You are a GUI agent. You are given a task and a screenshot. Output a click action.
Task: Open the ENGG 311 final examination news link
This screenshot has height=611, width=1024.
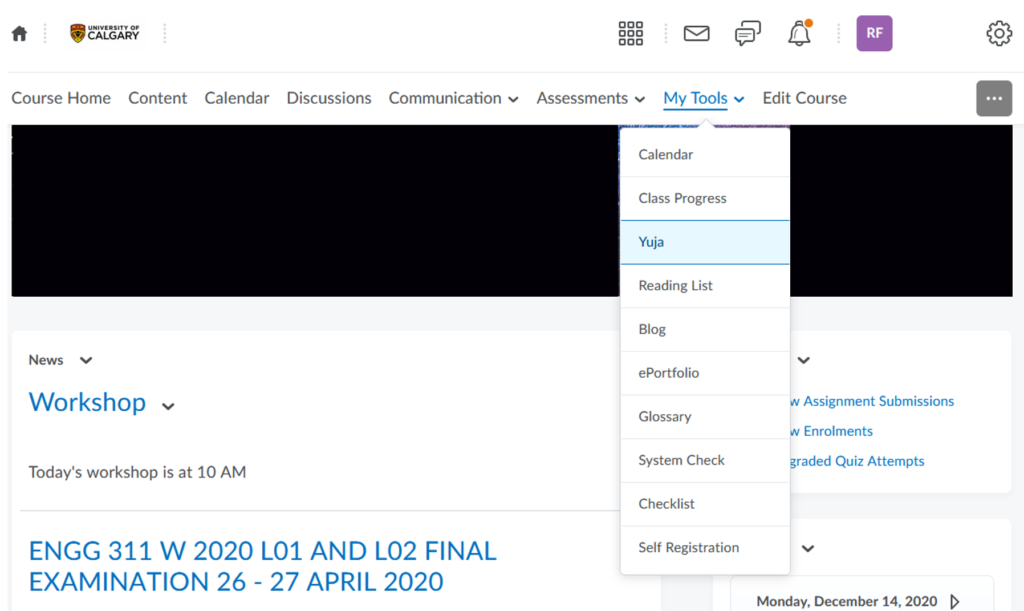tap(263, 566)
